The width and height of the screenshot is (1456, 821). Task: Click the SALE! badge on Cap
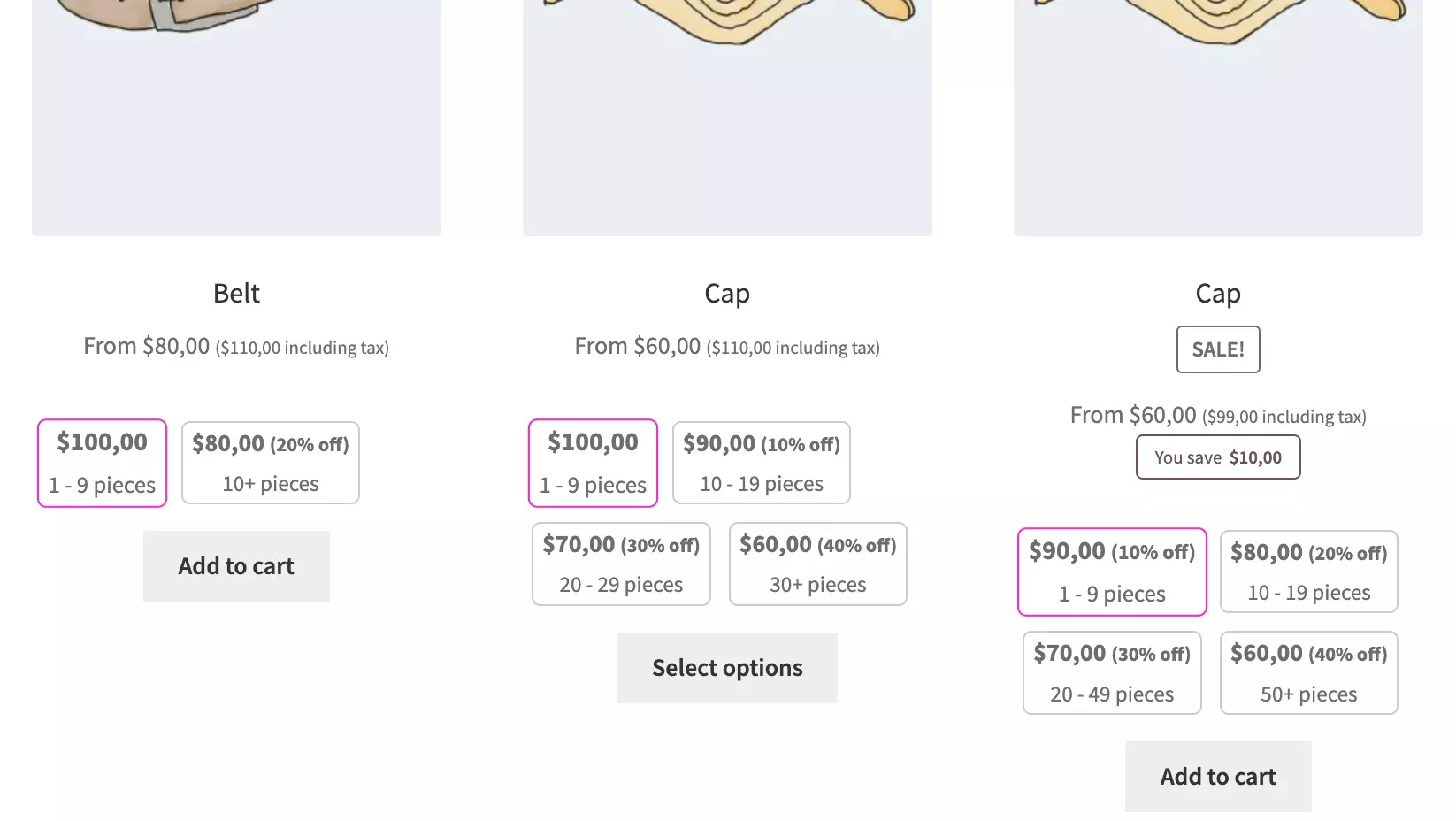[x=1217, y=349]
